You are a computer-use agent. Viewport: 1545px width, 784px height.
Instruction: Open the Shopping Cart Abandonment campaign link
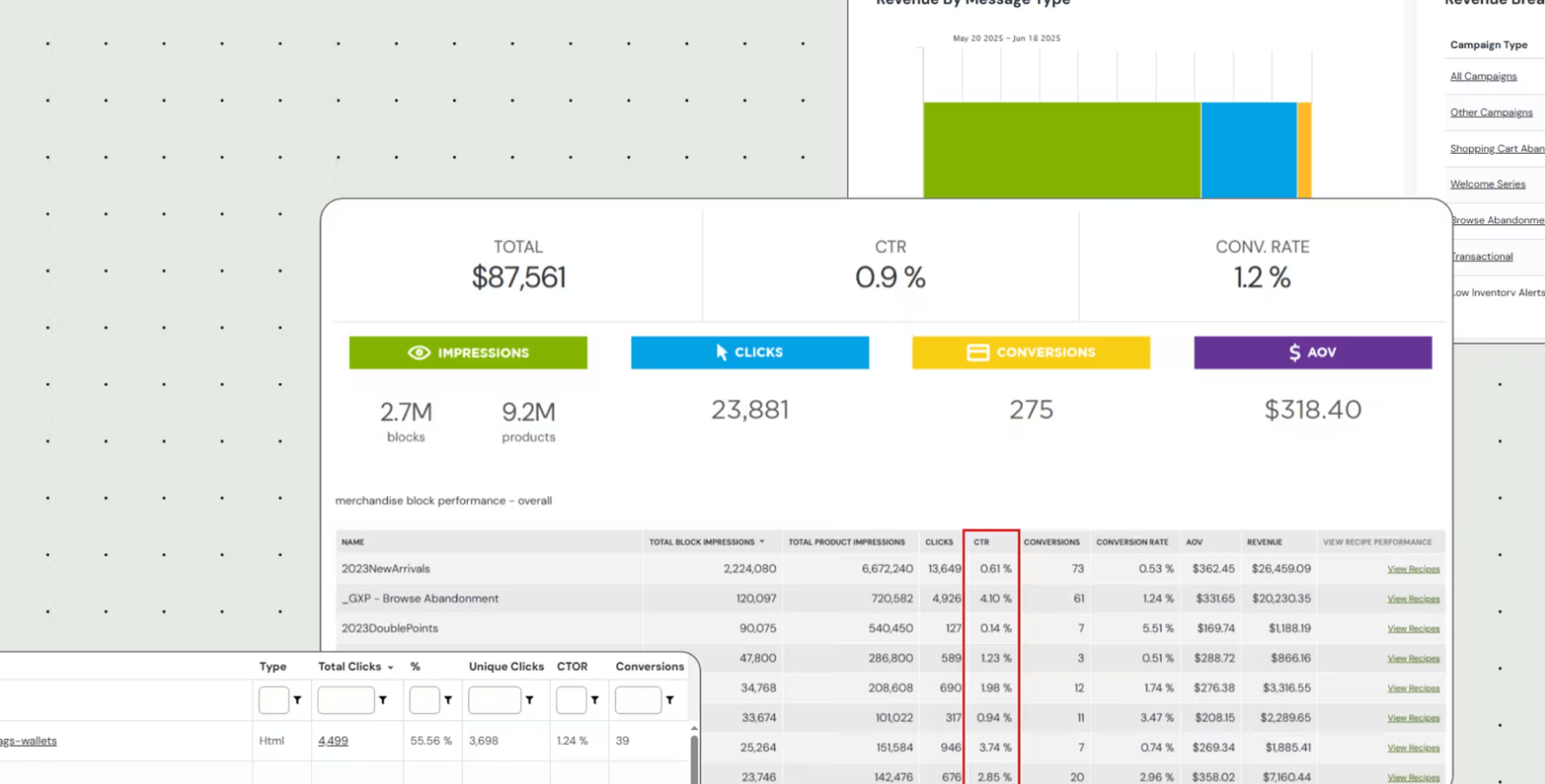tap(1497, 149)
